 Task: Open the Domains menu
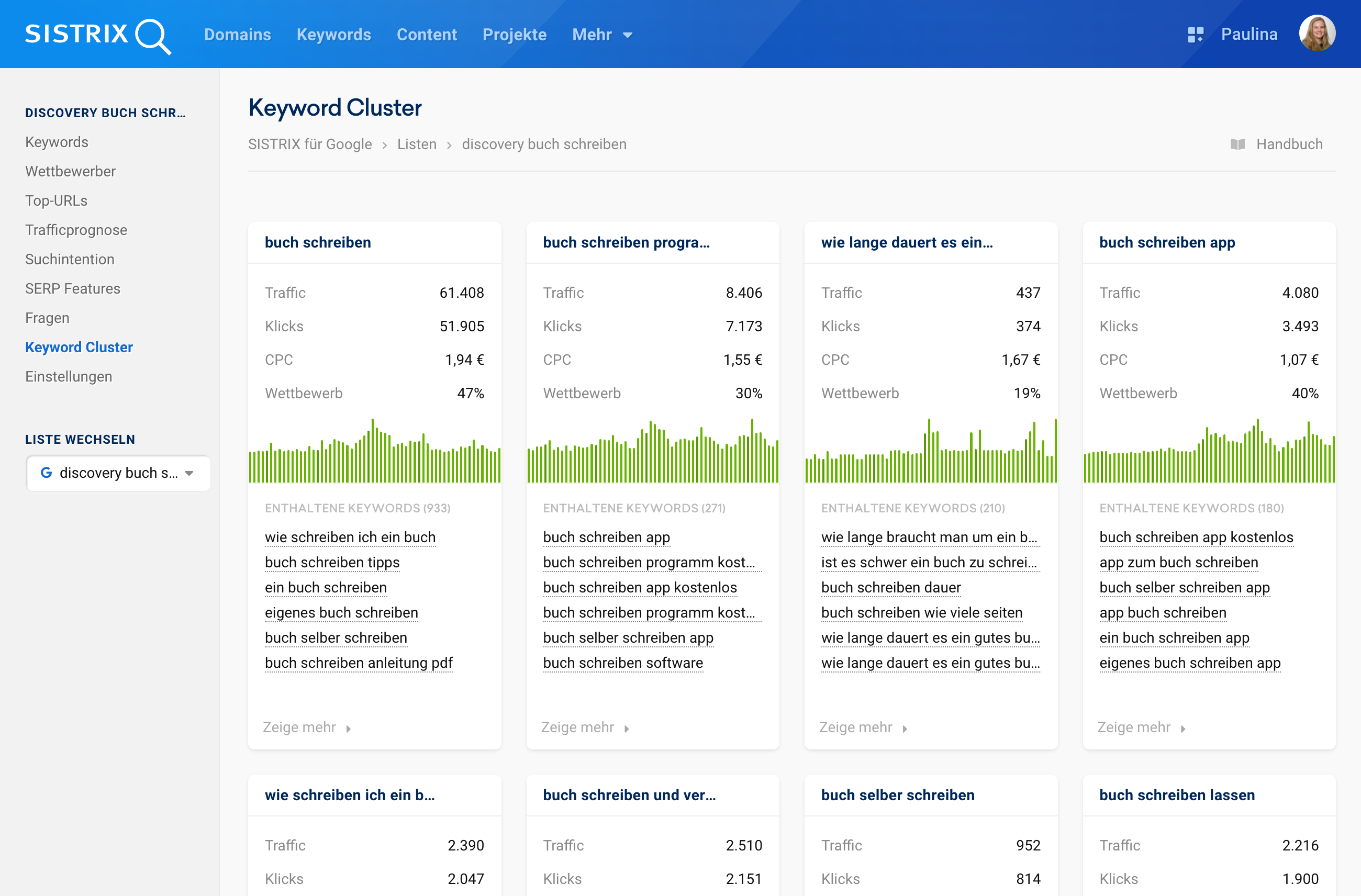(x=237, y=35)
